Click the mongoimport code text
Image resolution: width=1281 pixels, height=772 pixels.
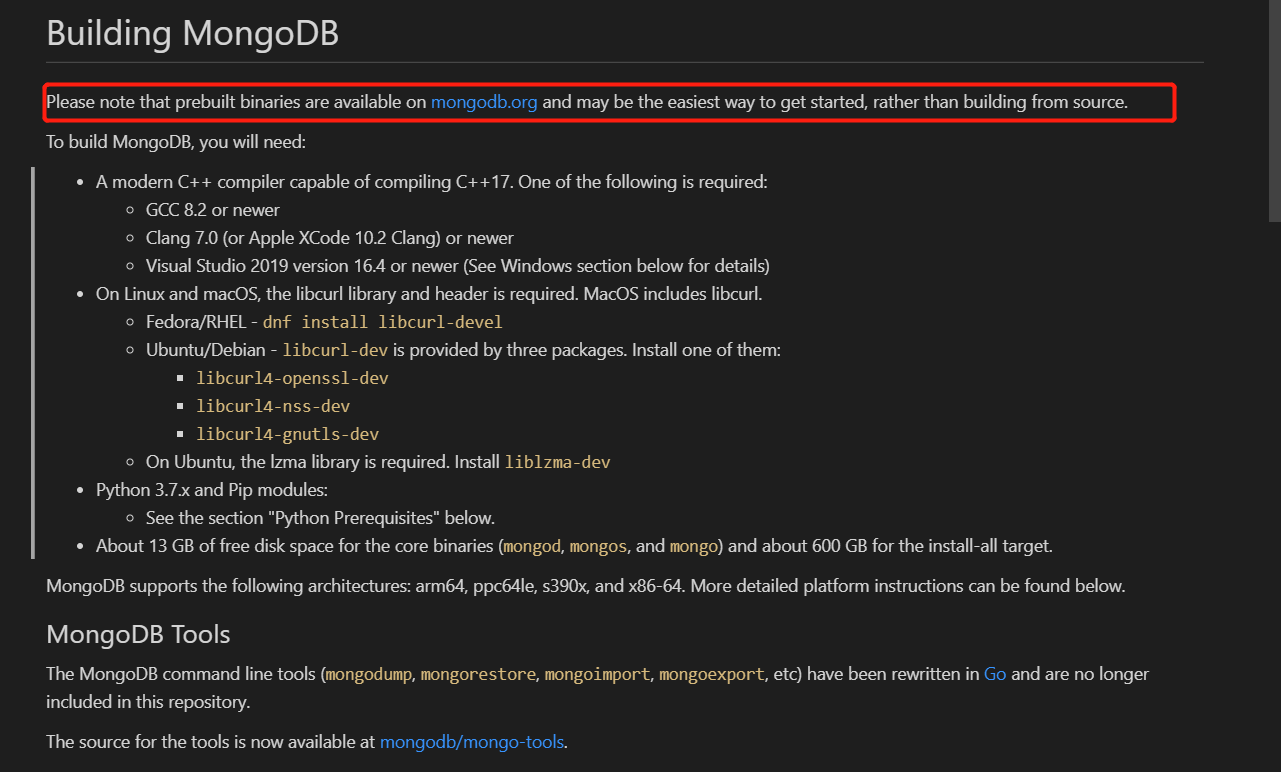coord(597,674)
